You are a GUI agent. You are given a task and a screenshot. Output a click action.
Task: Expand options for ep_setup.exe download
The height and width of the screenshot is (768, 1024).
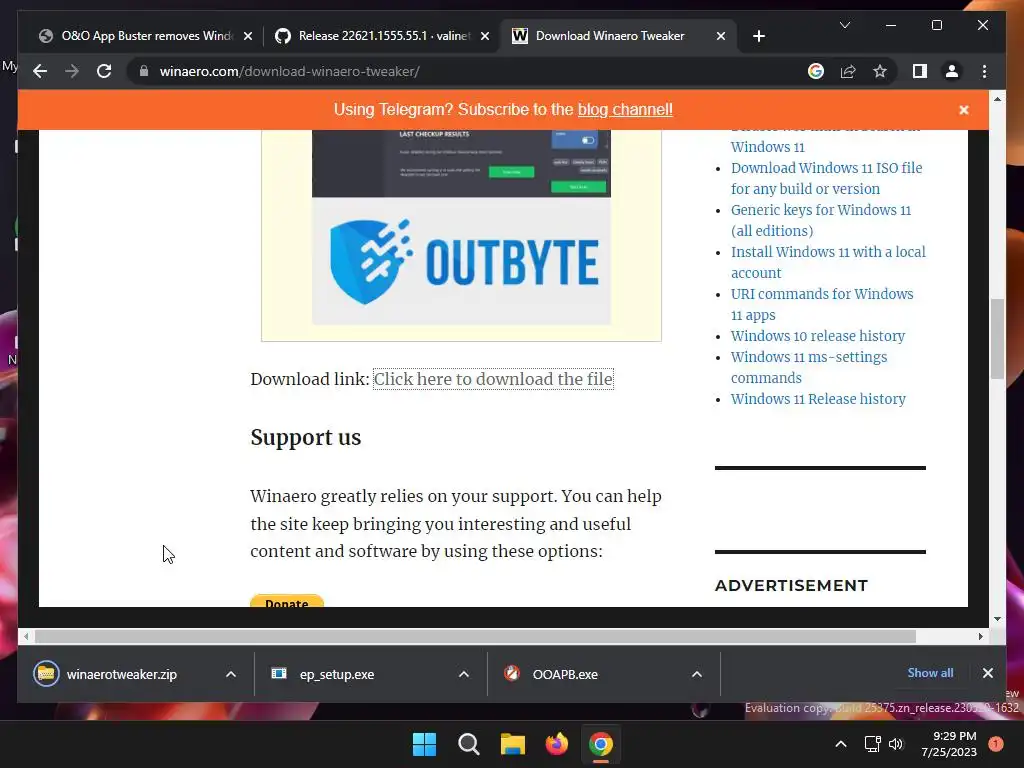[464, 674]
